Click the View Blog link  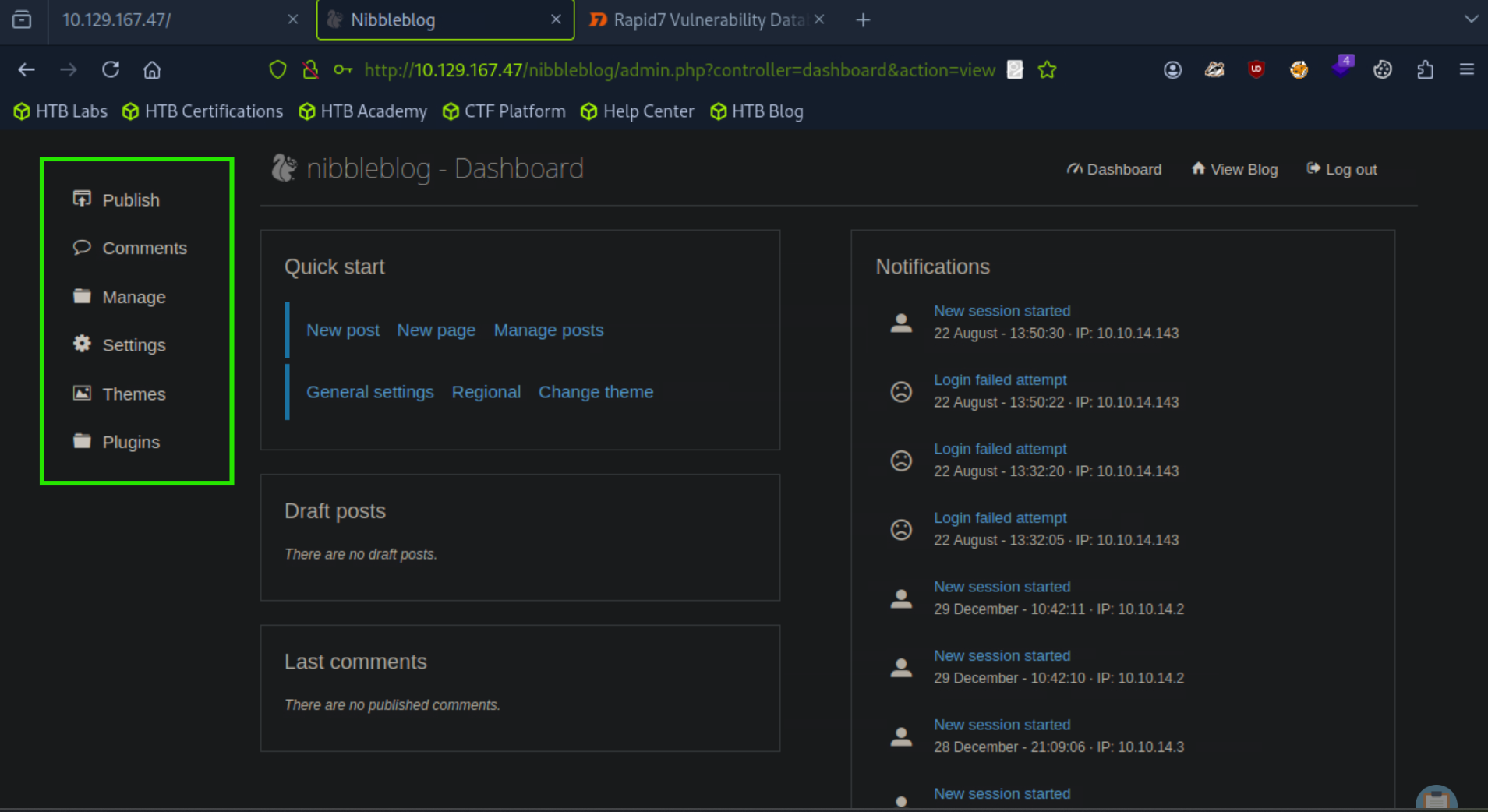(x=1235, y=169)
